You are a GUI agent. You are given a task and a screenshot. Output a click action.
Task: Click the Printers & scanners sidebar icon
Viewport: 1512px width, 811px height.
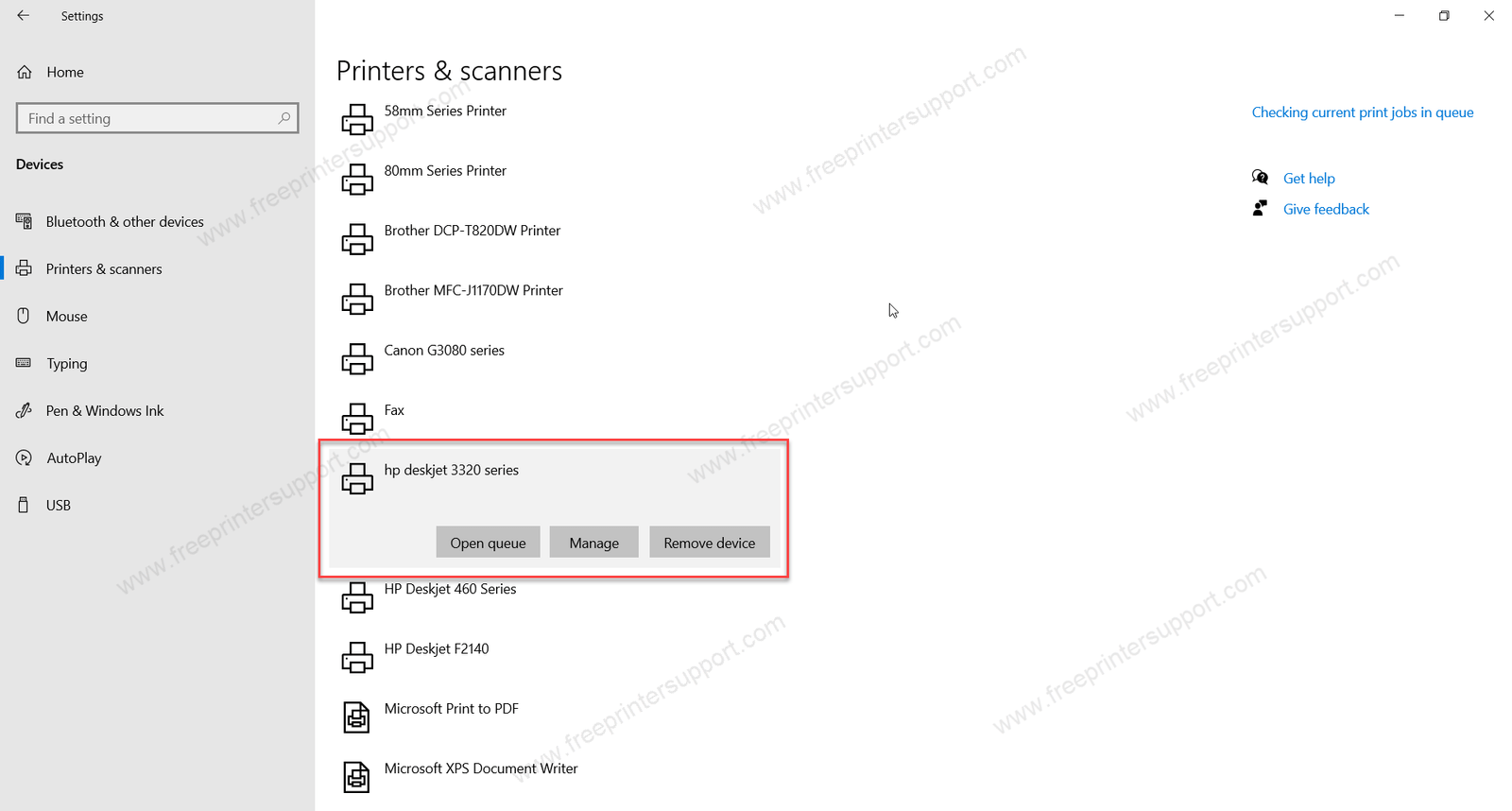coord(25,268)
